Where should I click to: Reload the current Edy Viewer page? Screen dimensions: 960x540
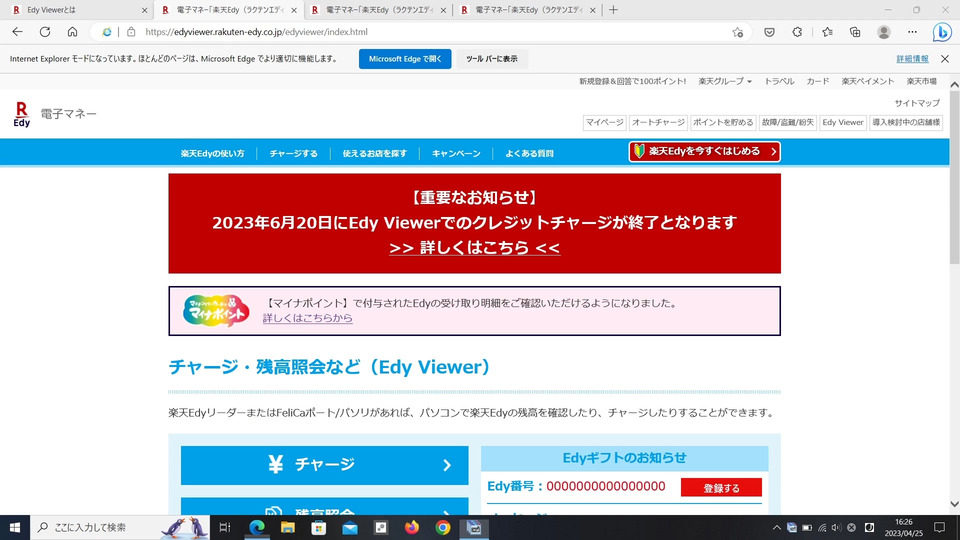(45, 32)
